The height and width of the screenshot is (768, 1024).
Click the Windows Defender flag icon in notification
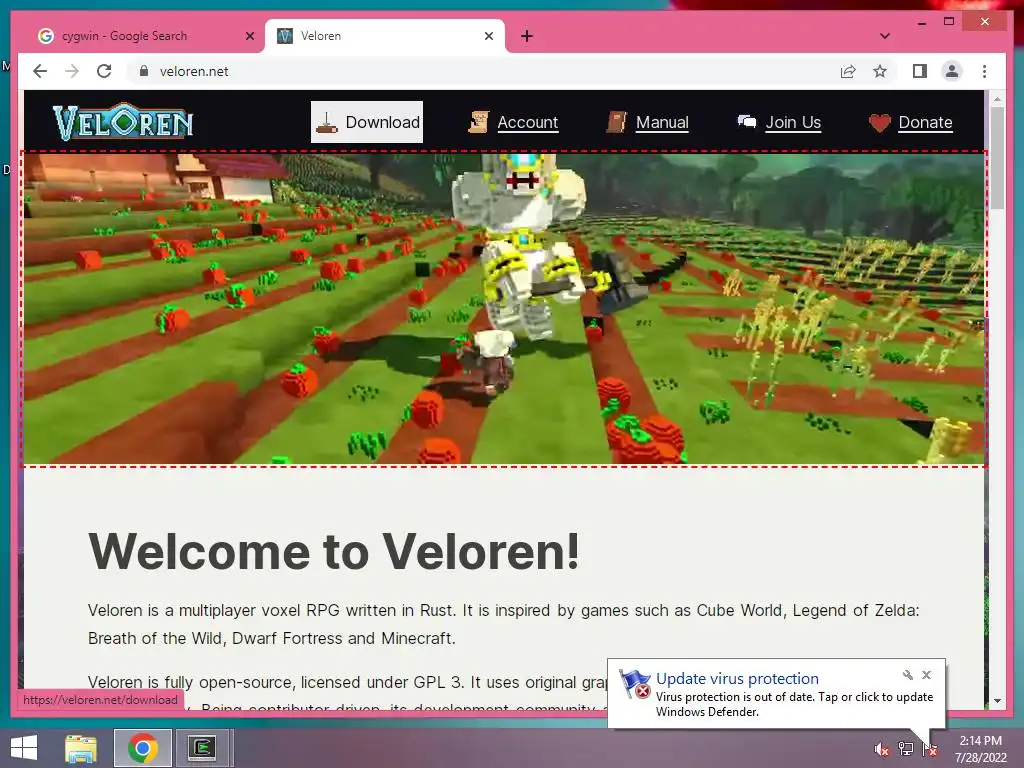pos(634,684)
